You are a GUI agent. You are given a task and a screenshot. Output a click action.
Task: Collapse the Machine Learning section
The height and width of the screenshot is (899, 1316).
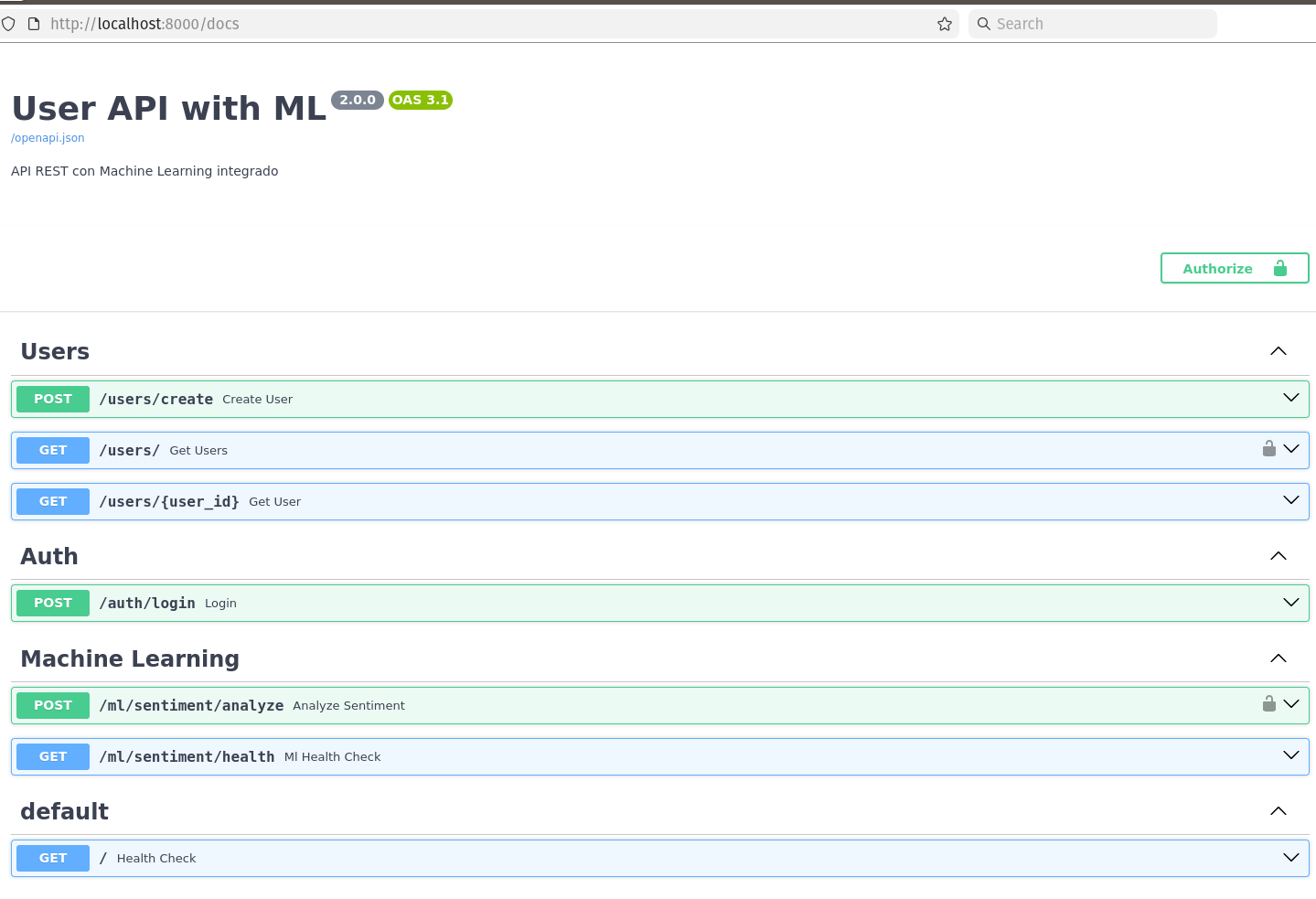1278,658
